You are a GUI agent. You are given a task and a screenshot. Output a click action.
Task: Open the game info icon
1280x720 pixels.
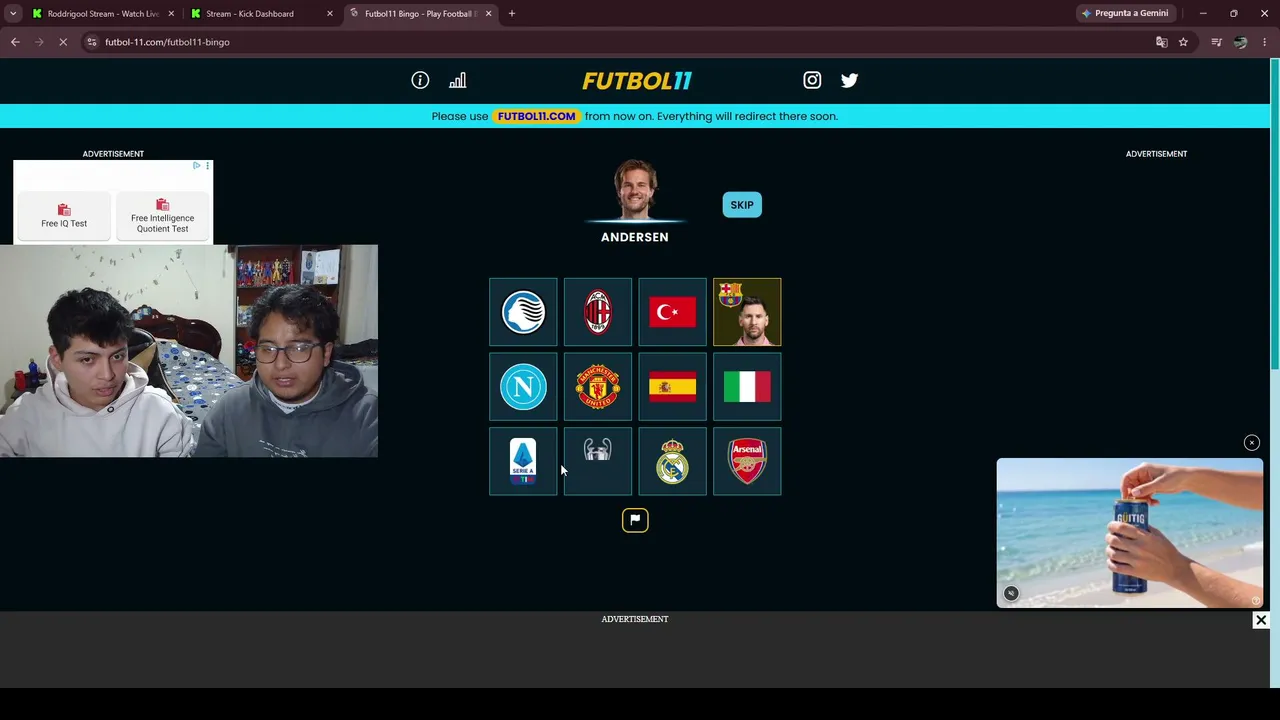coord(420,80)
